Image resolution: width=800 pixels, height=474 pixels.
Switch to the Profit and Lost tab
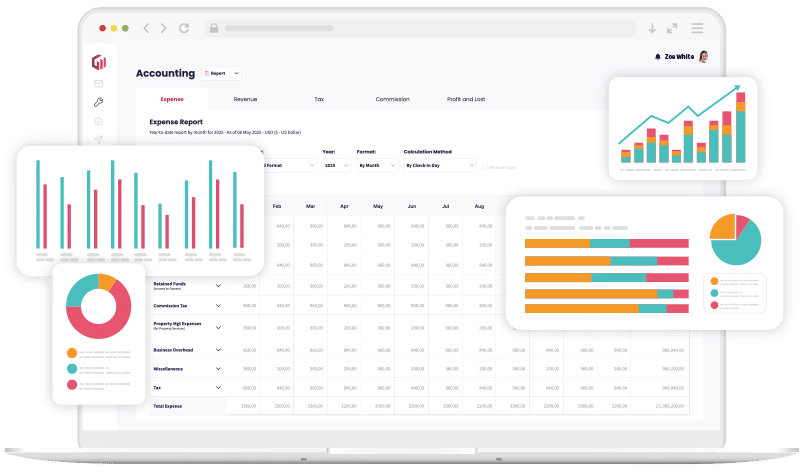(x=466, y=100)
